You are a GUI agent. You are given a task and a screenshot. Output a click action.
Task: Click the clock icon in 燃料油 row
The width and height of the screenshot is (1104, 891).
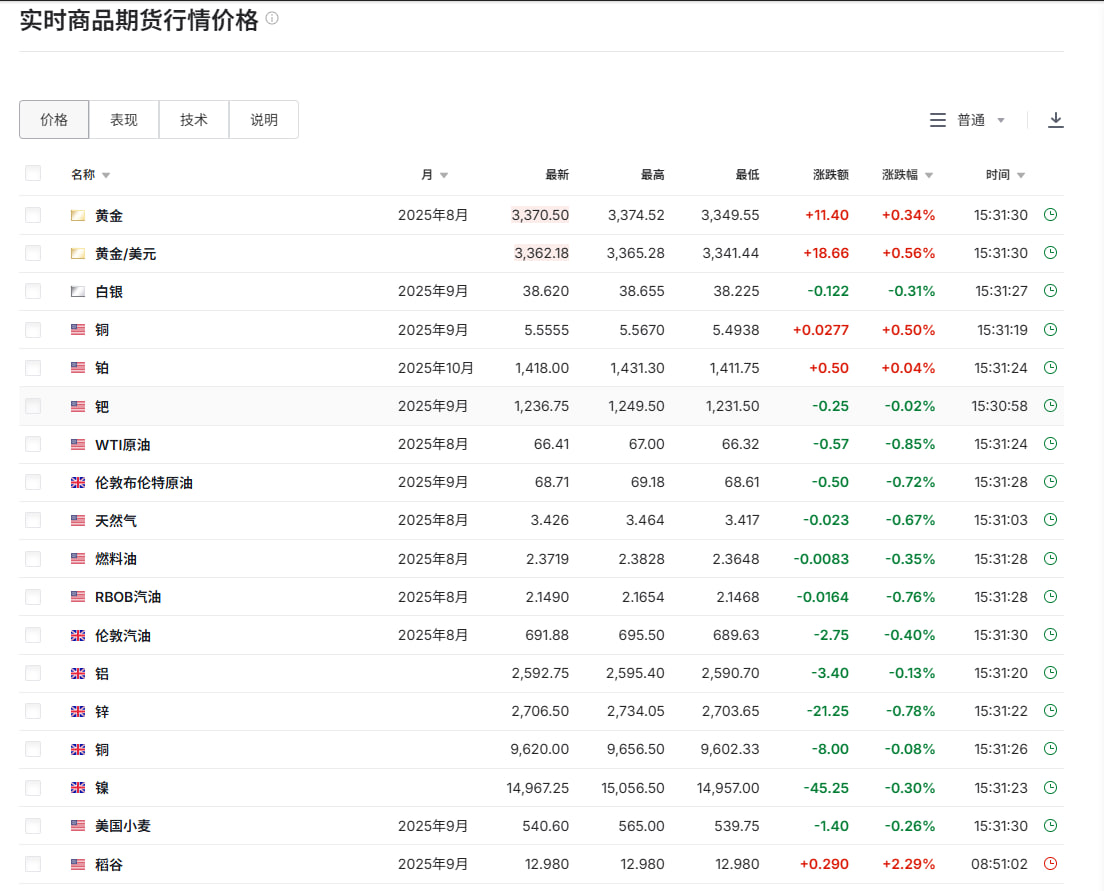click(x=1050, y=559)
